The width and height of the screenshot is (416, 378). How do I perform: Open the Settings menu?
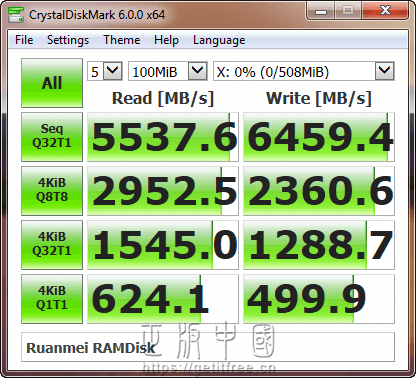click(68, 40)
